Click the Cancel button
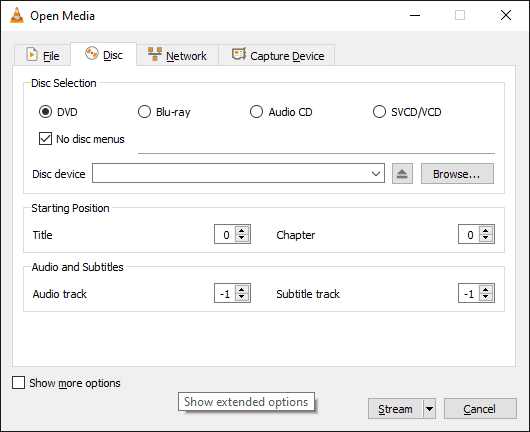Screen dimensions: 530x432 [480, 409]
